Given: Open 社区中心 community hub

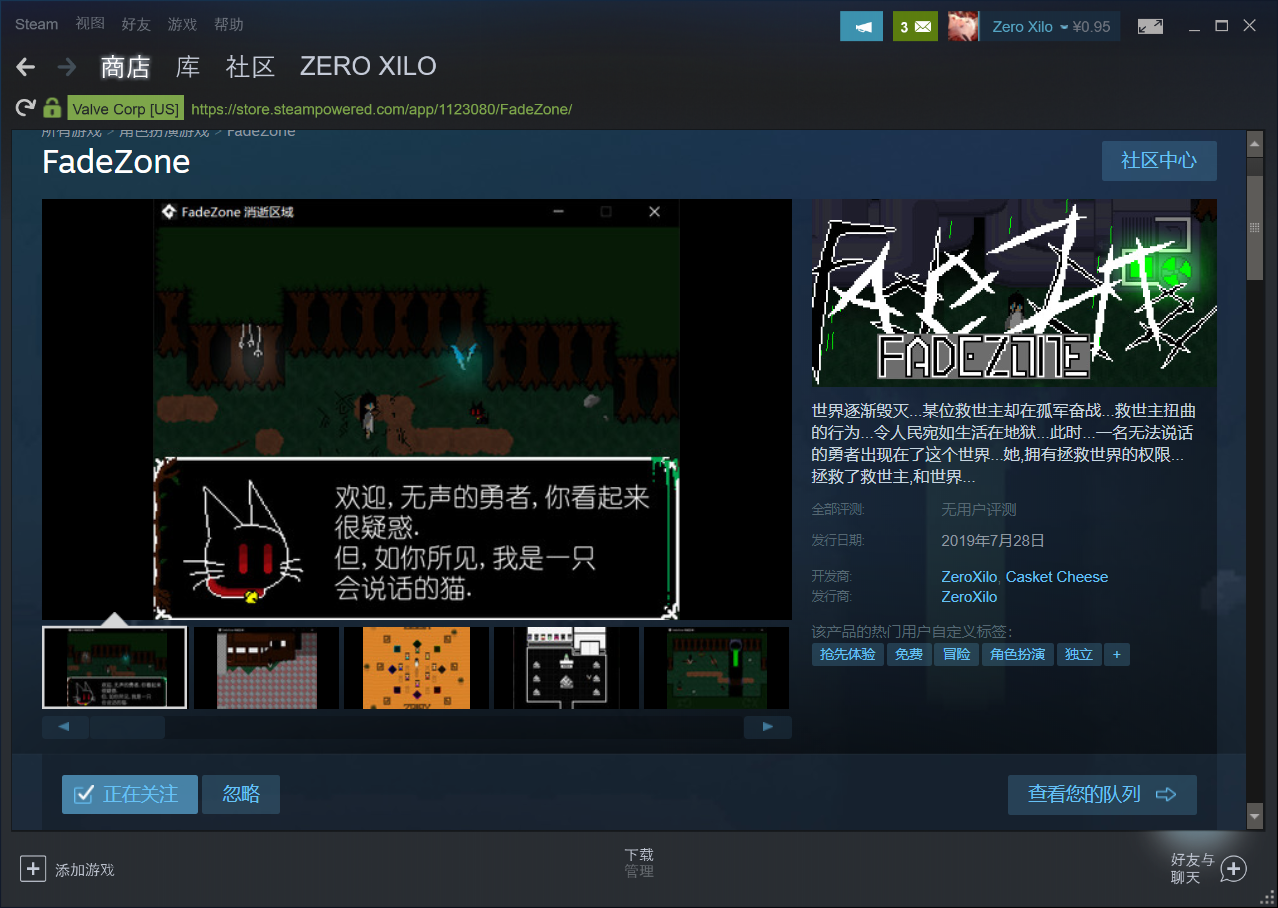Looking at the screenshot, I should pos(1159,160).
